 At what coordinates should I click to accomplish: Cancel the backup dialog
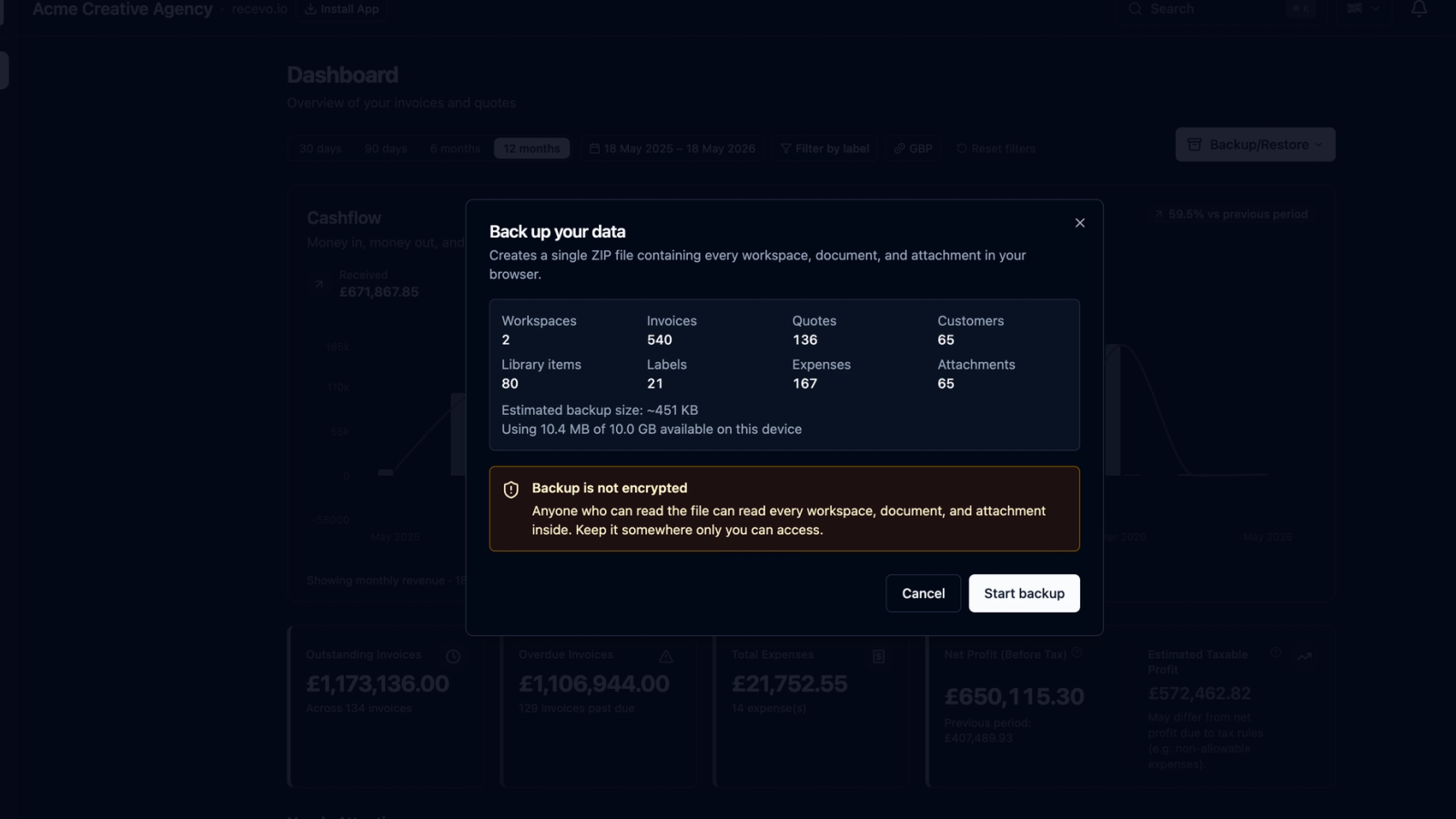[923, 593]
